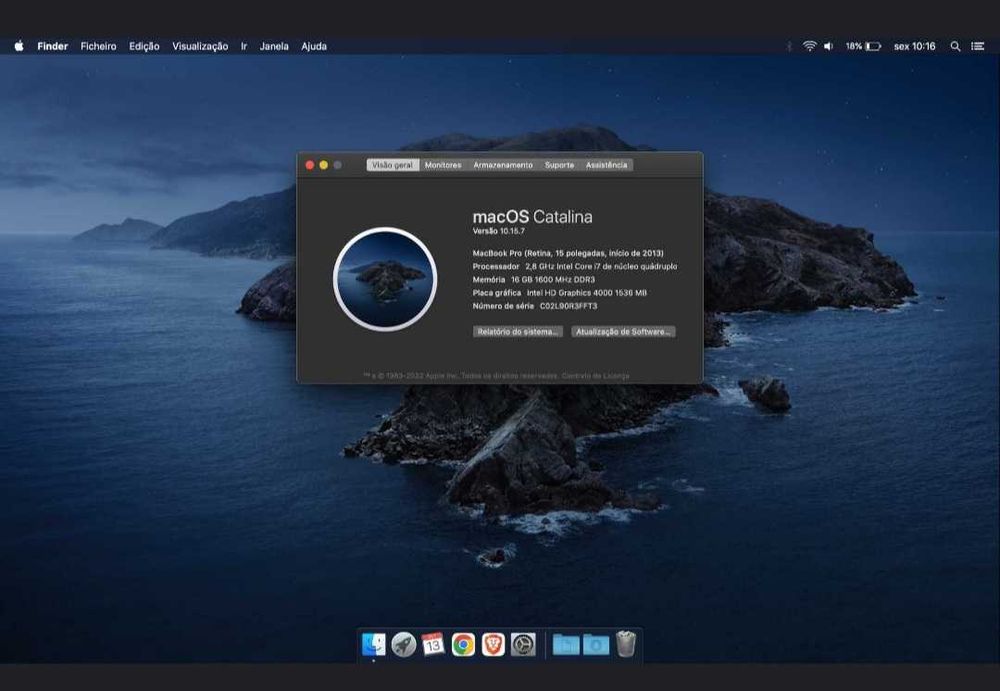Open Calendar app in the Dock
Image resolution: width=1000 pixels, height=691 pixels.
433,644
